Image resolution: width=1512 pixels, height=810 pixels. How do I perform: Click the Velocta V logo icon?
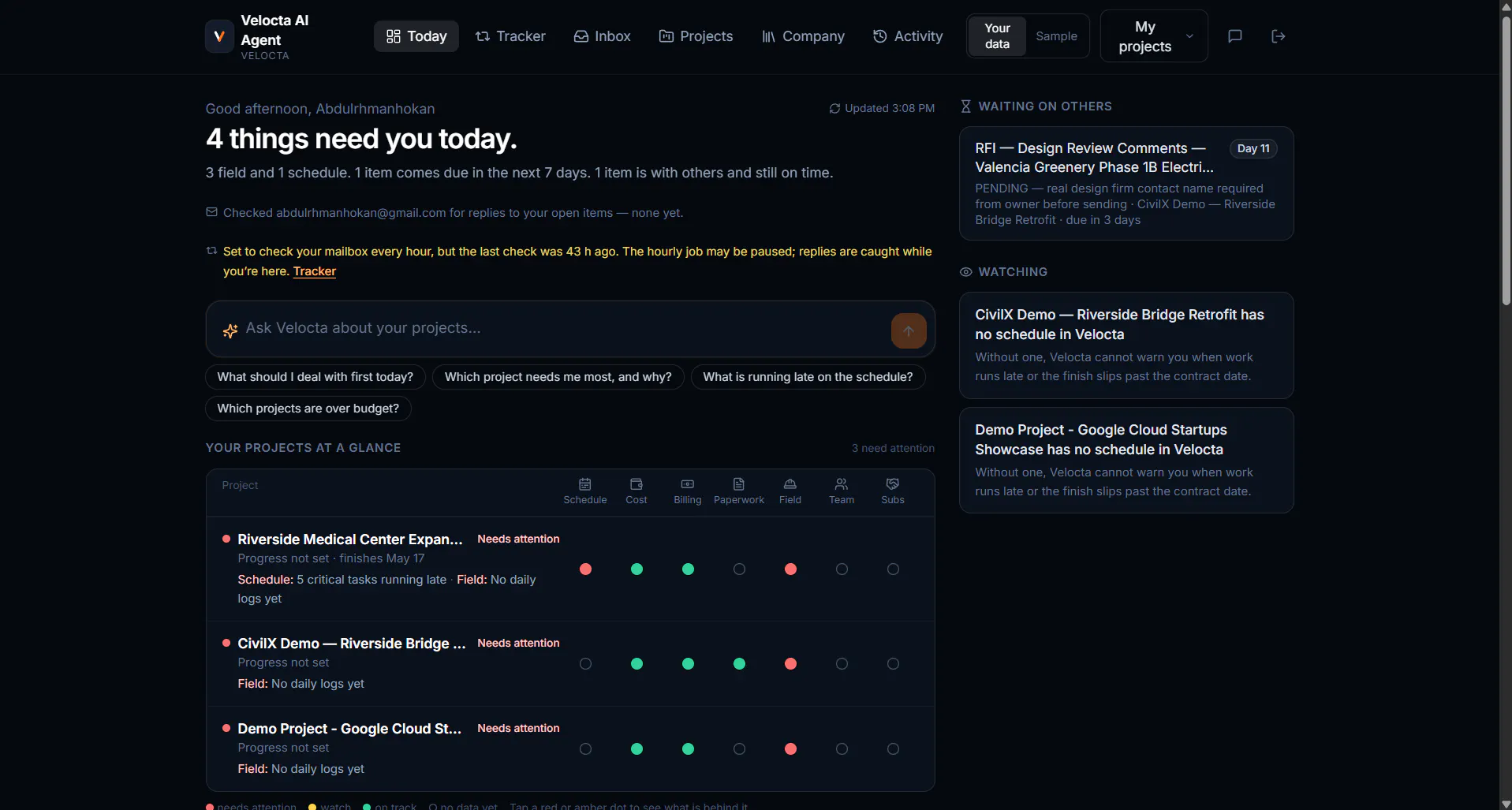(x=219, y=36)
